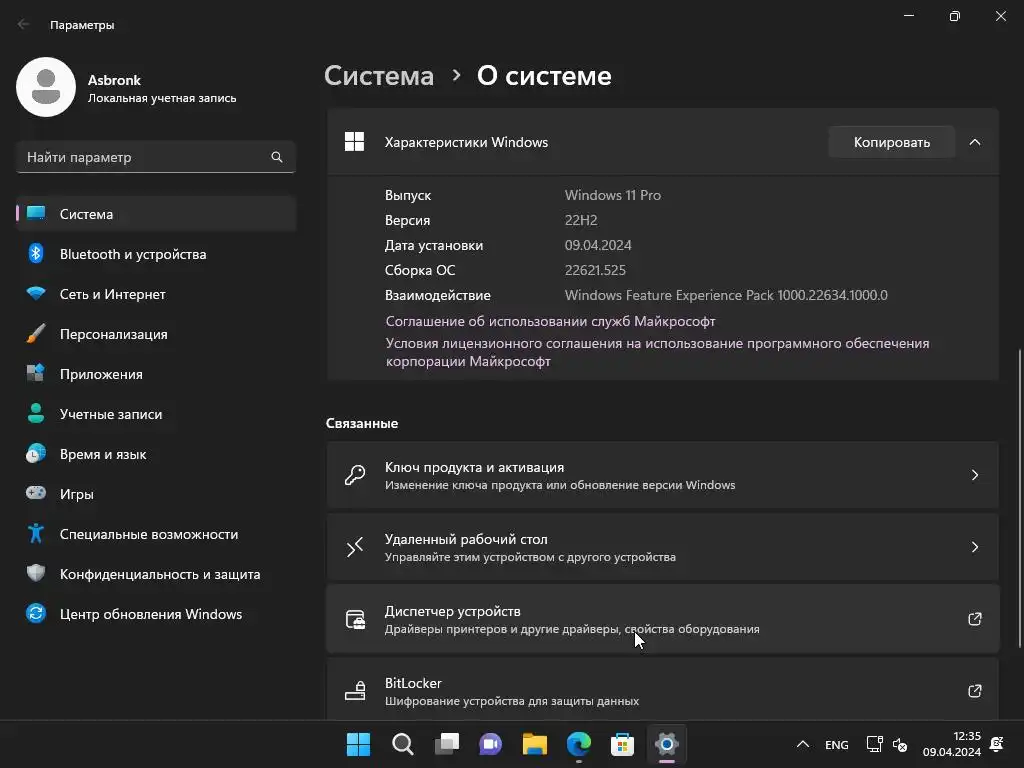Open Система in the sidebar
1024x768 pixels.
(x=156, y=214)
